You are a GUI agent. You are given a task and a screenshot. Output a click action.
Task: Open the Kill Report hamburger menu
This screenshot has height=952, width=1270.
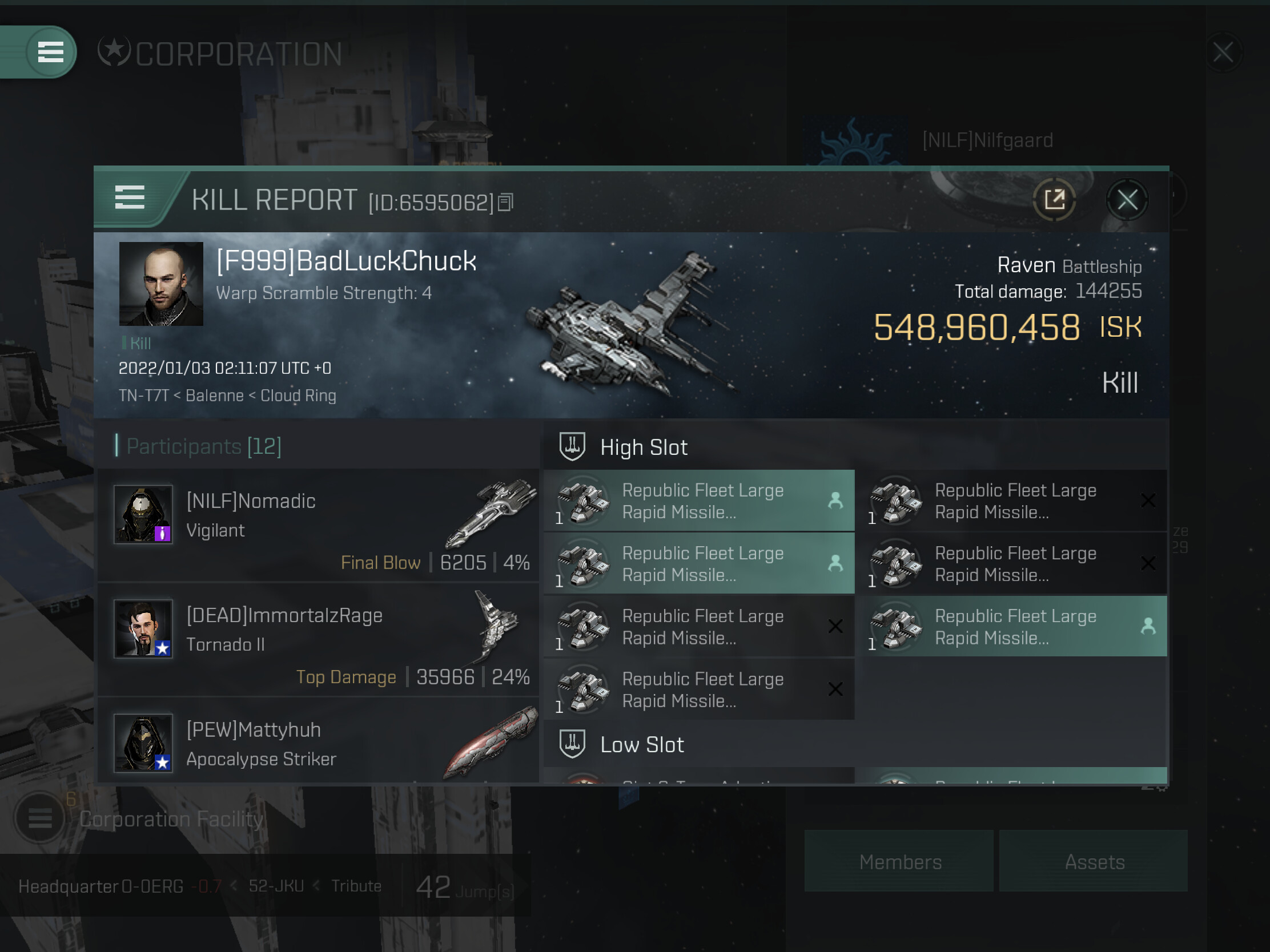pos(130,197)
